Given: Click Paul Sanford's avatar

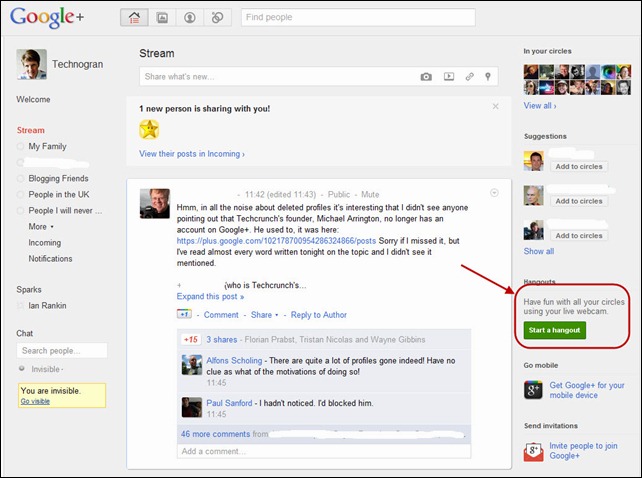Looking at the screenshot, I should pos(192,407).
